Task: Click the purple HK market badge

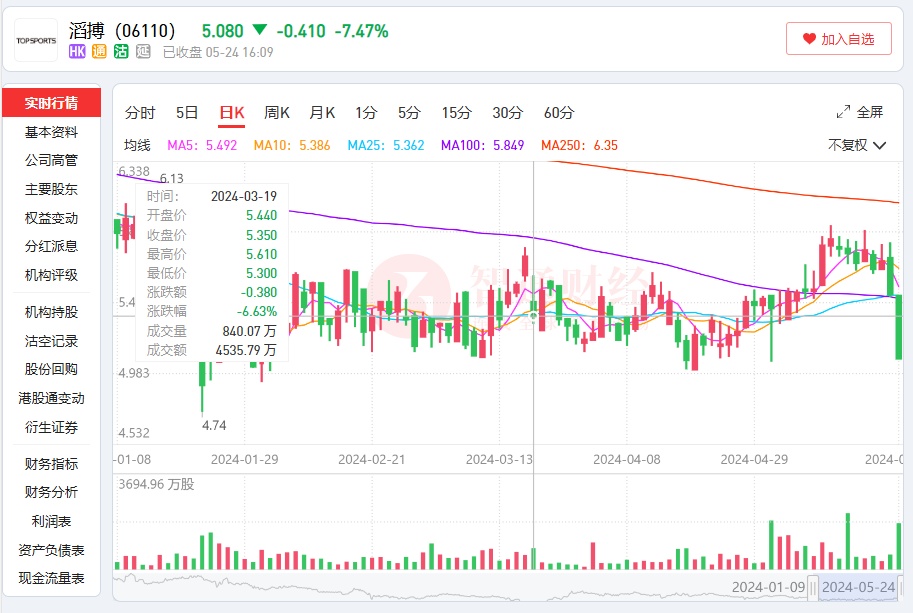Action: tap(77, 52)
